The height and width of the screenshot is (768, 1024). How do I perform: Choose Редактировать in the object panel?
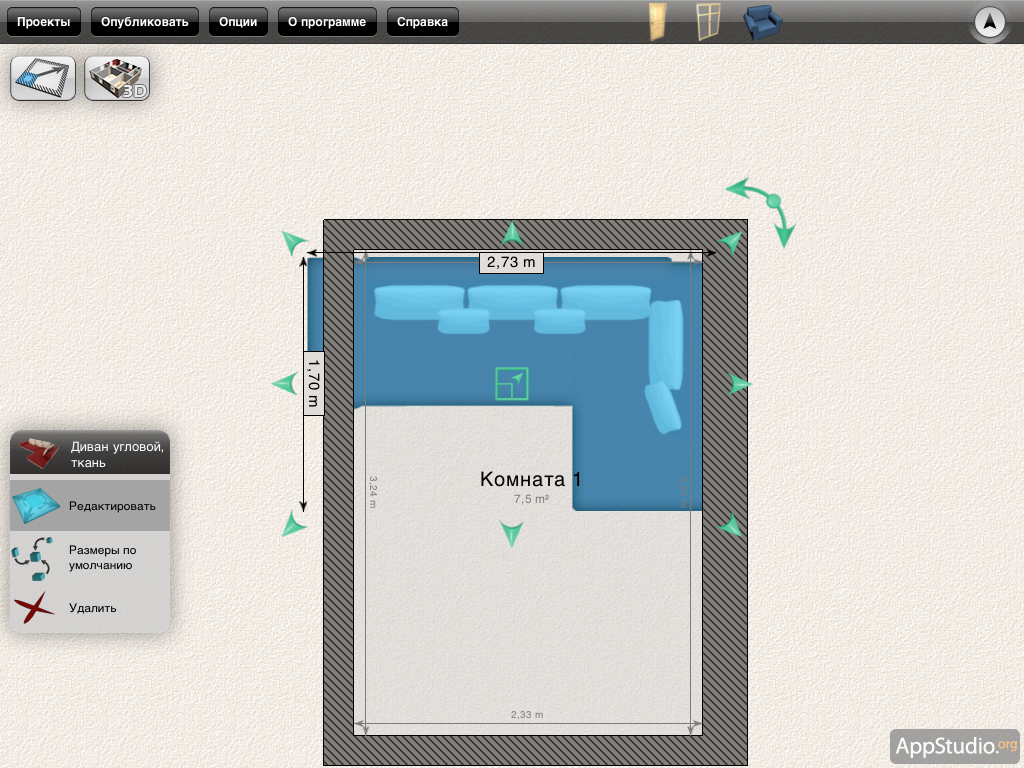[x=112, y=506]
